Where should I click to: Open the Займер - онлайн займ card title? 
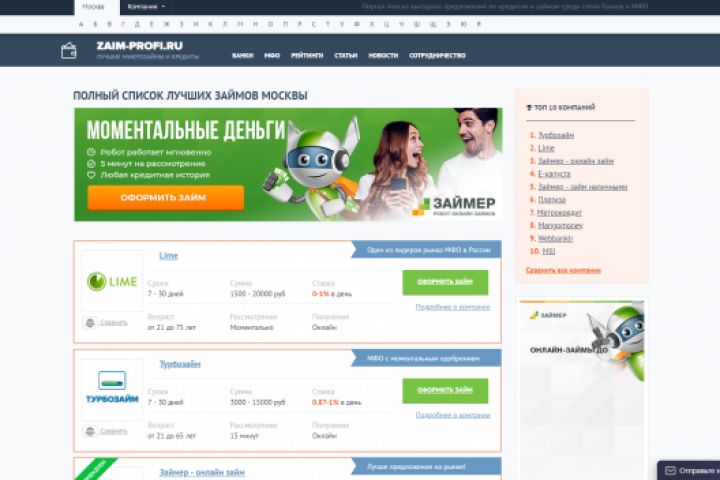202,473
